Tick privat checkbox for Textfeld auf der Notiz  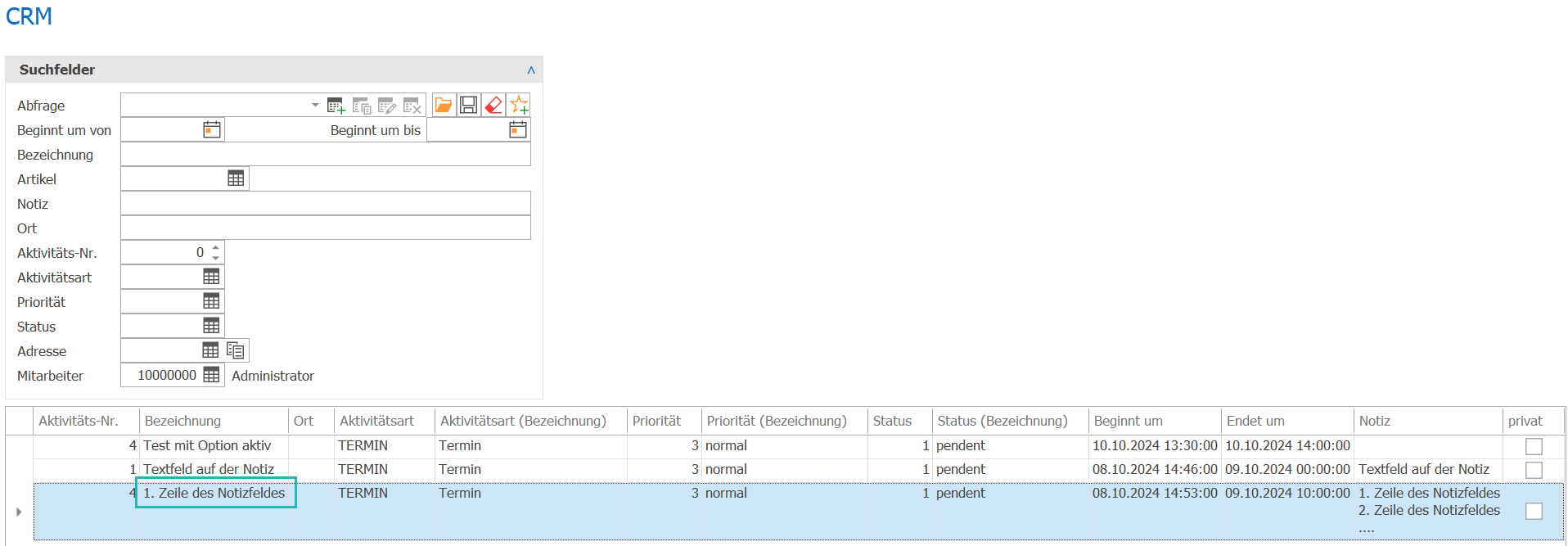pyautogui.click(x=1534, y=470)
